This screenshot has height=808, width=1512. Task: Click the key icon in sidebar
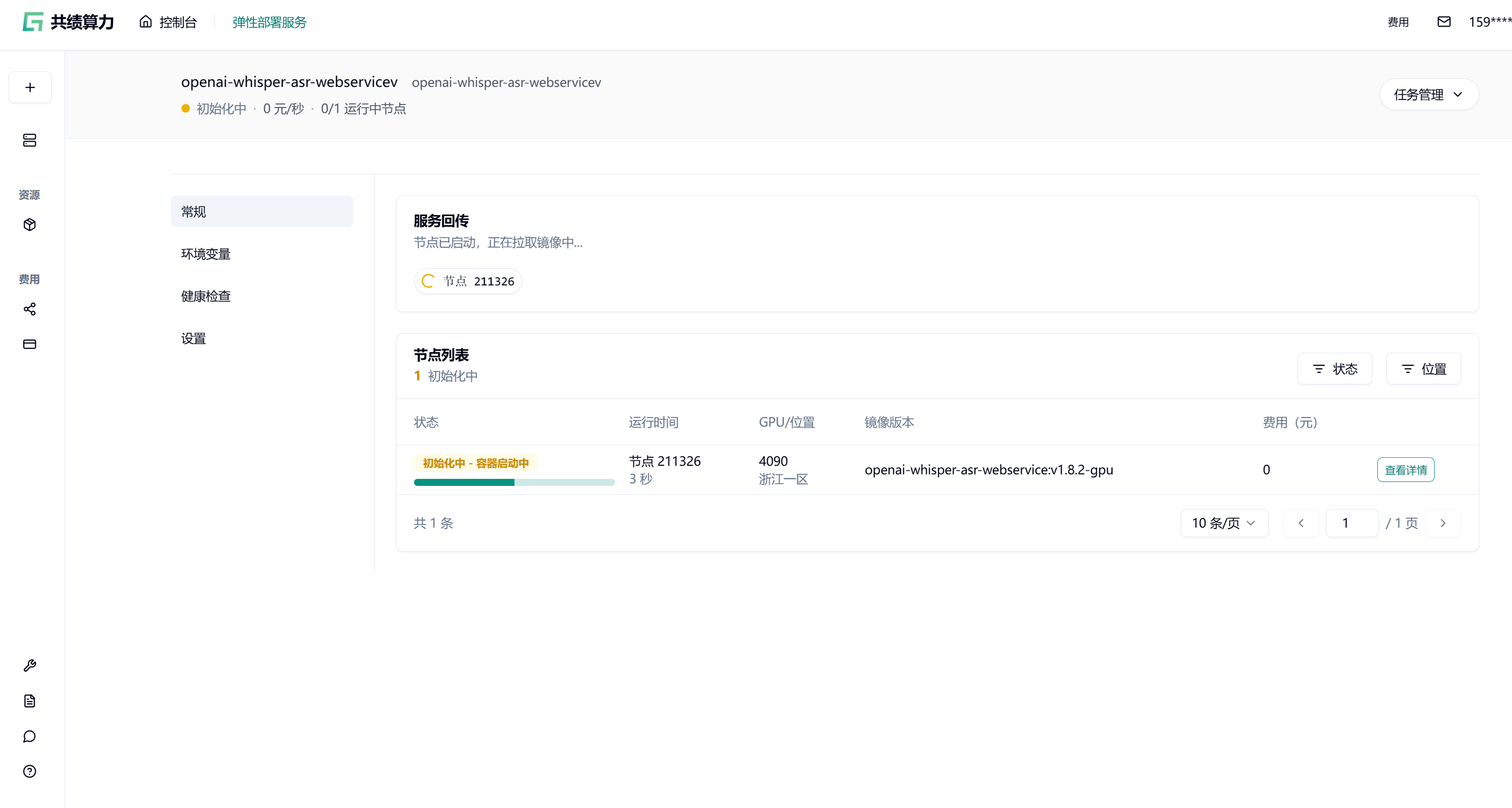[30, 665]
